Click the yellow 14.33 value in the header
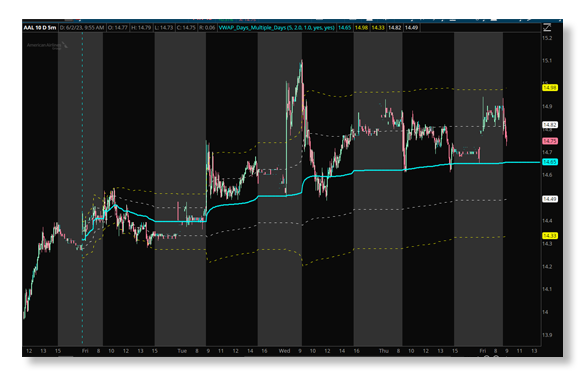585x375 pixels. pyautogui.click(x=378, y=28)
